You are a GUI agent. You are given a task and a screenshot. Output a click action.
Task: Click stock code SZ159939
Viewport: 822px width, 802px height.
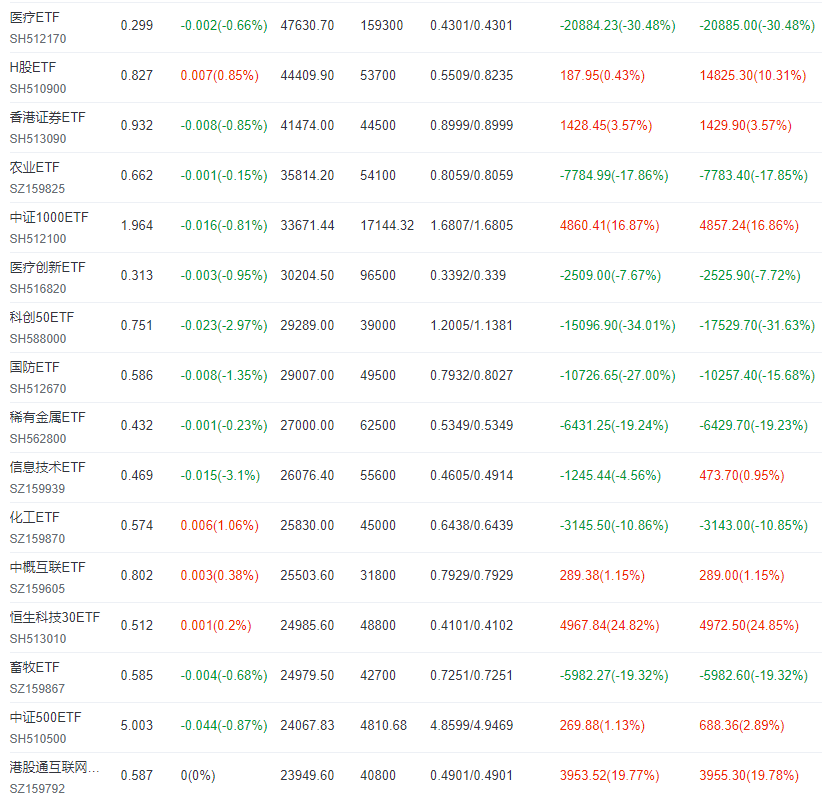pyautogui.click(x=37, y=489)
